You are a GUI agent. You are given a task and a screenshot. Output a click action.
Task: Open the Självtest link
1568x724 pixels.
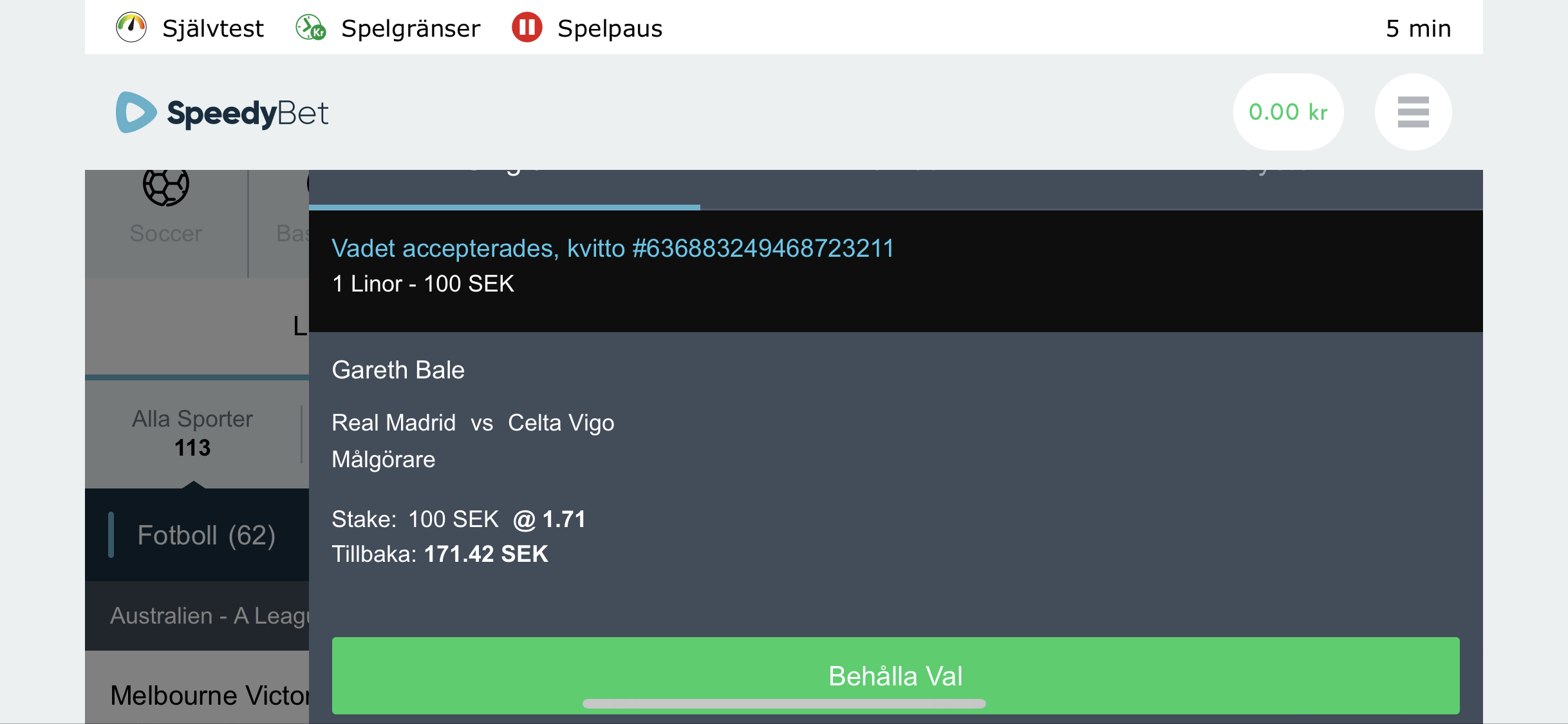[212, 28]
